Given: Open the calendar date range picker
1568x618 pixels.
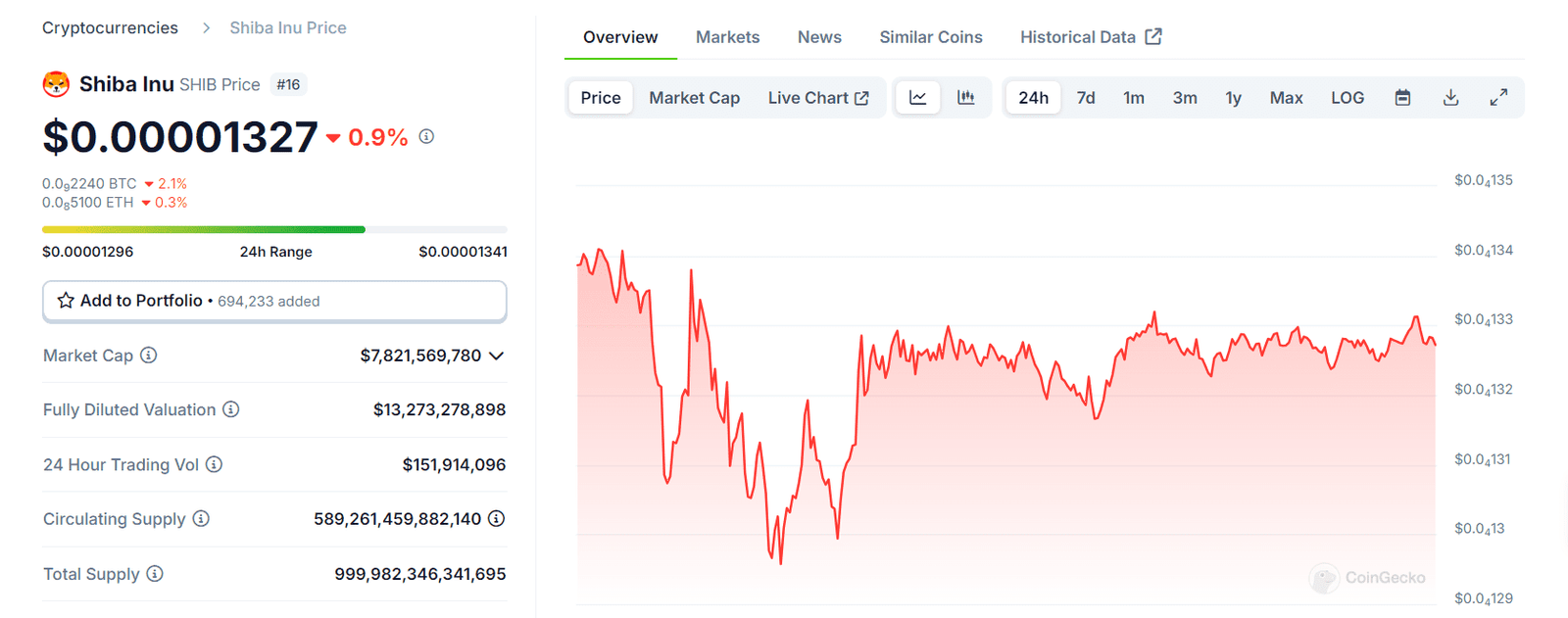Looking at the screenshot, I should pyautogui.click(x=1402, y=98).
